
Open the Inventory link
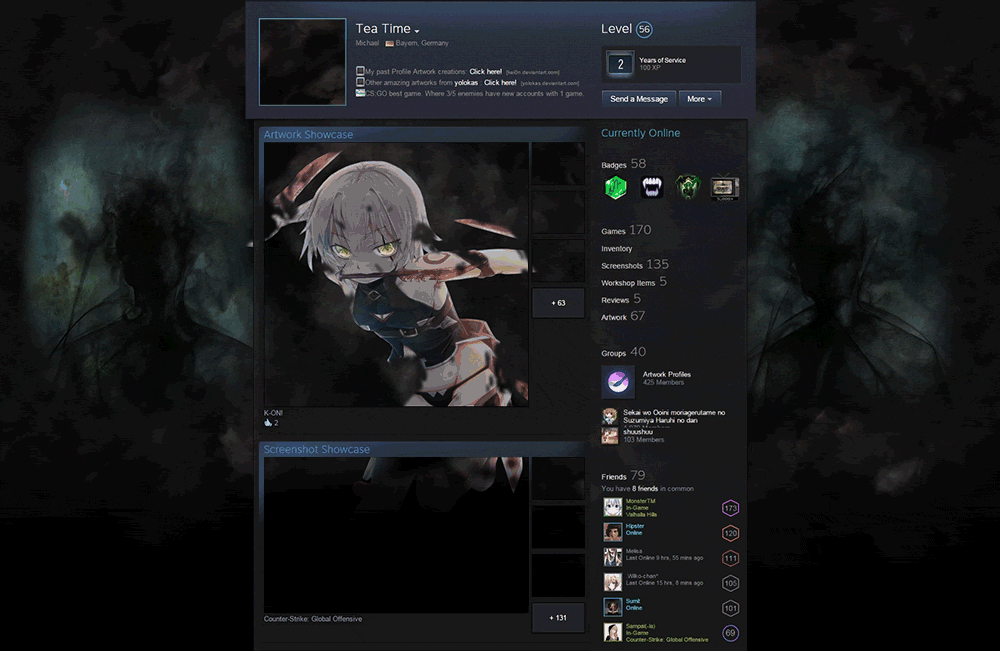pos(617,249)
